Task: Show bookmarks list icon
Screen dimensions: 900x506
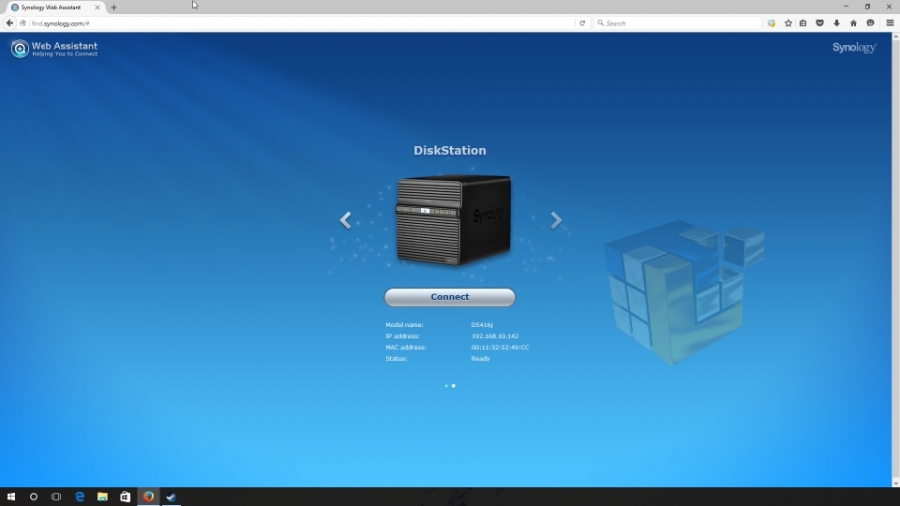Action: pyautogui.click(x=803, y=24)
